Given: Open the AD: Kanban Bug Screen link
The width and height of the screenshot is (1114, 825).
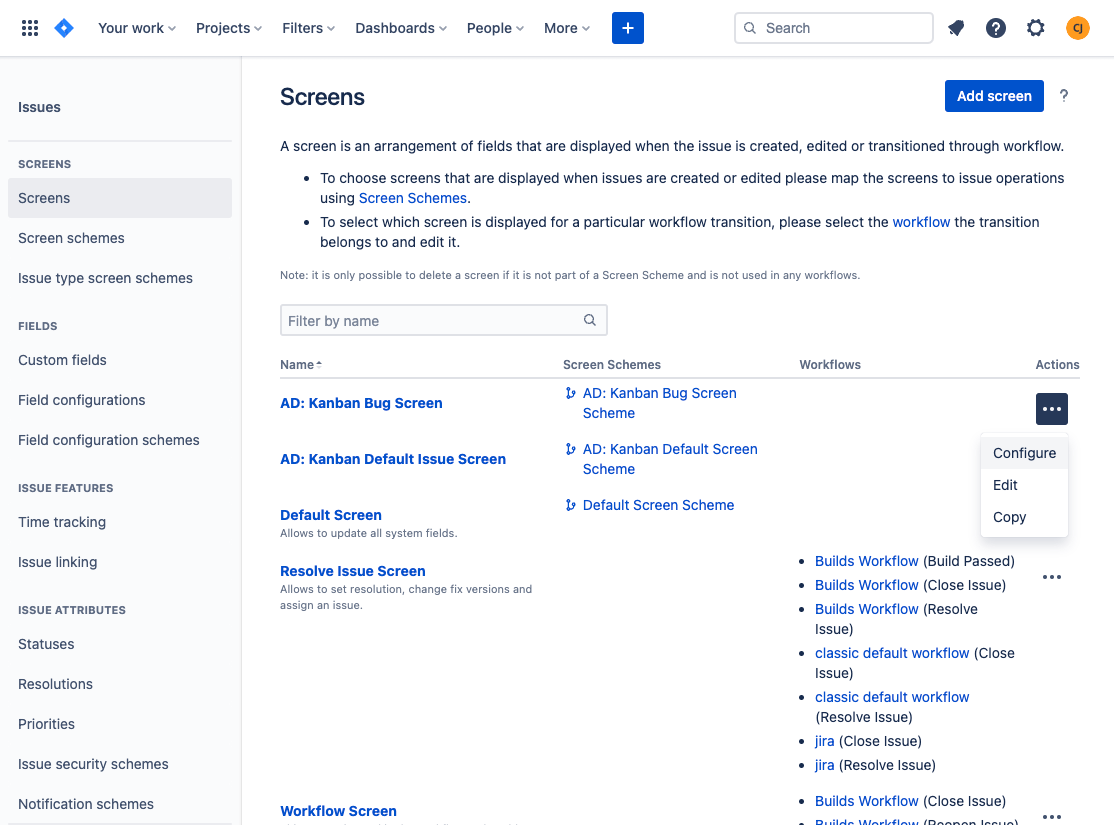Looking at the screenshot, I should 361,403.
